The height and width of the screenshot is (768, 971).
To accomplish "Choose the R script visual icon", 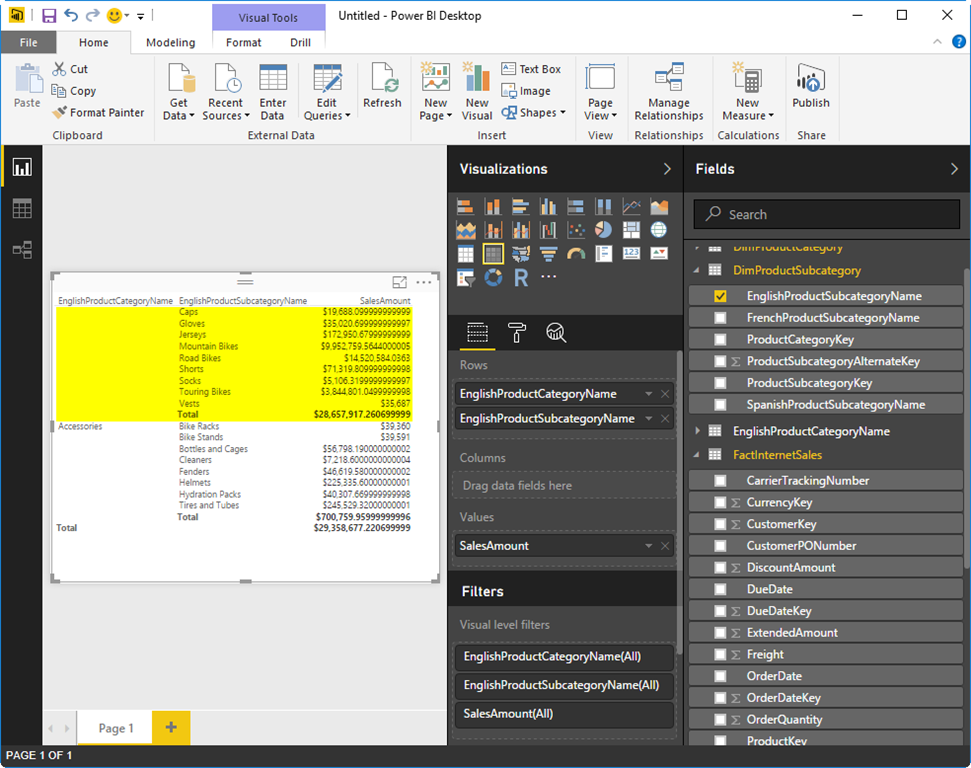I will coord(521,278).
